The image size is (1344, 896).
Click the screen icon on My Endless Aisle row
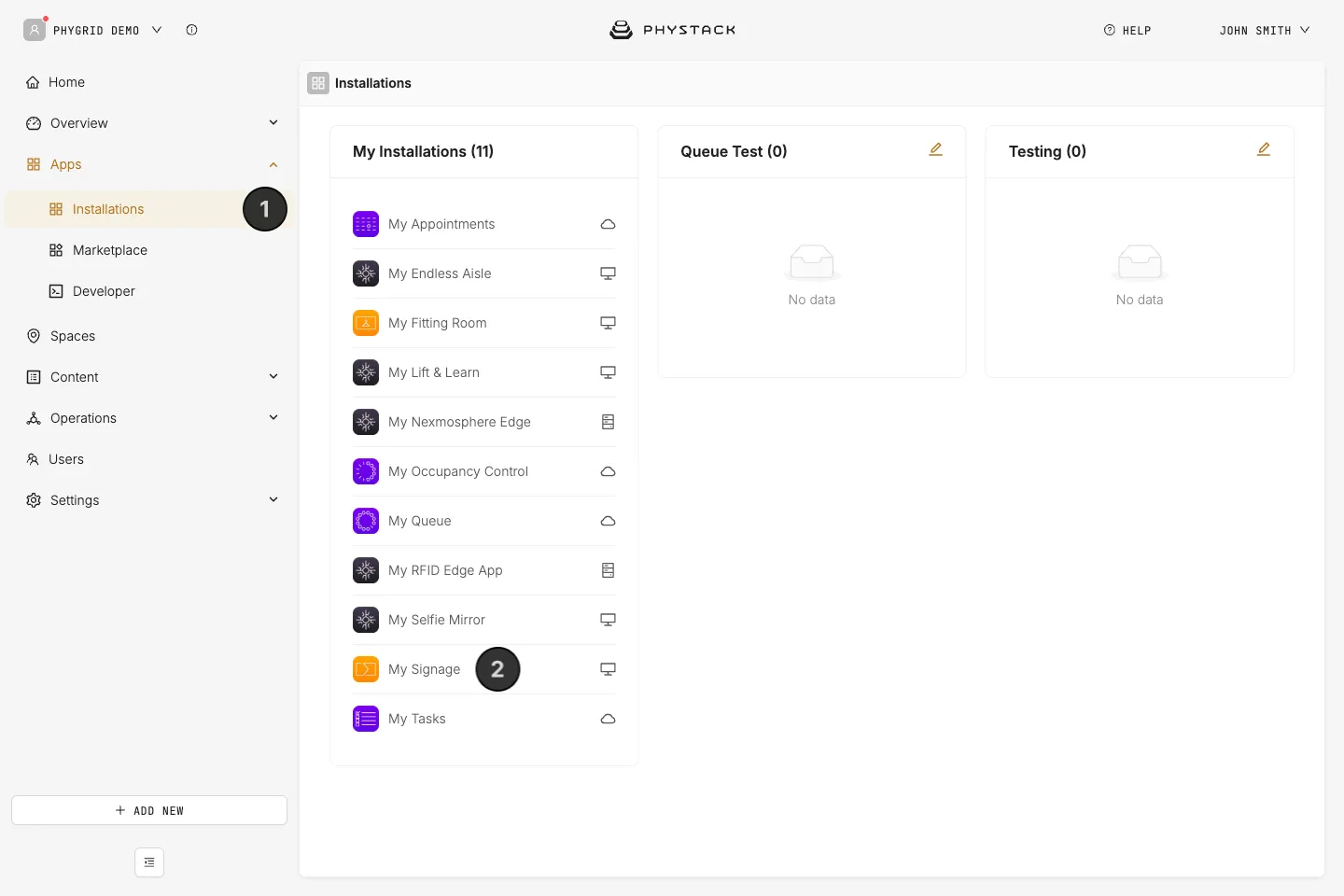tap(608, 273)
